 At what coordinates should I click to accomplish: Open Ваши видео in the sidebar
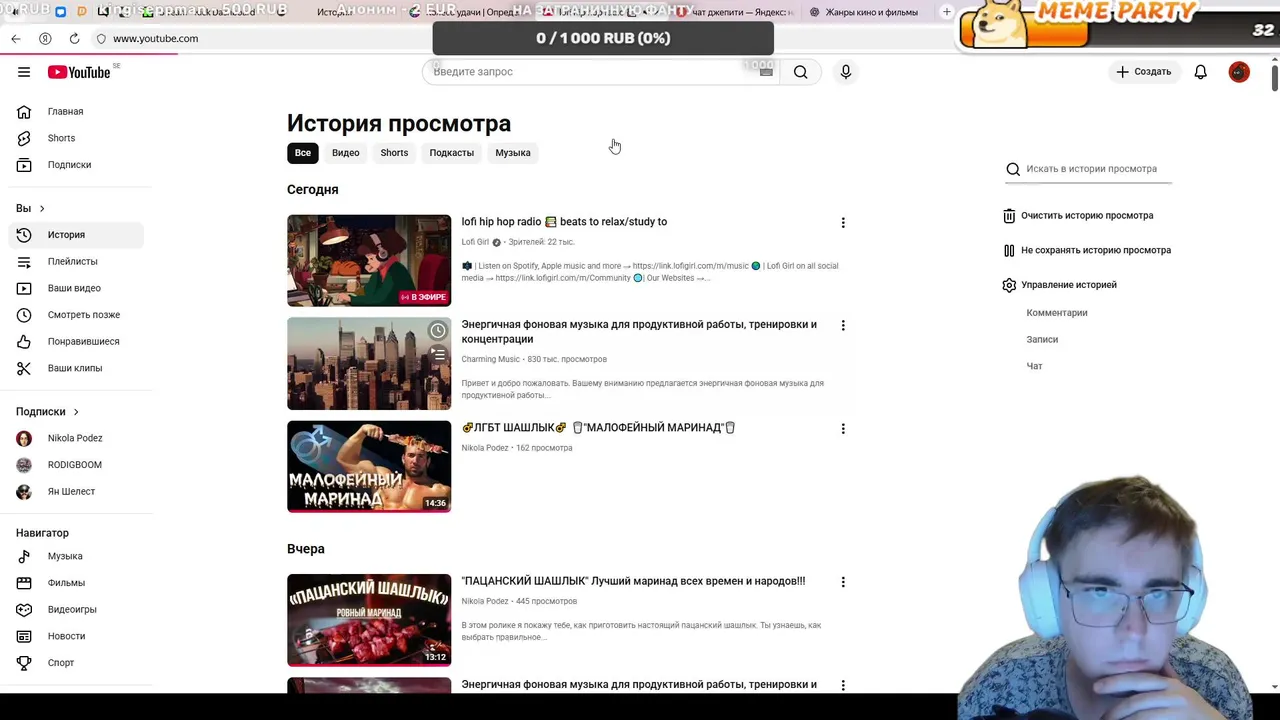(x=76, y=288)
